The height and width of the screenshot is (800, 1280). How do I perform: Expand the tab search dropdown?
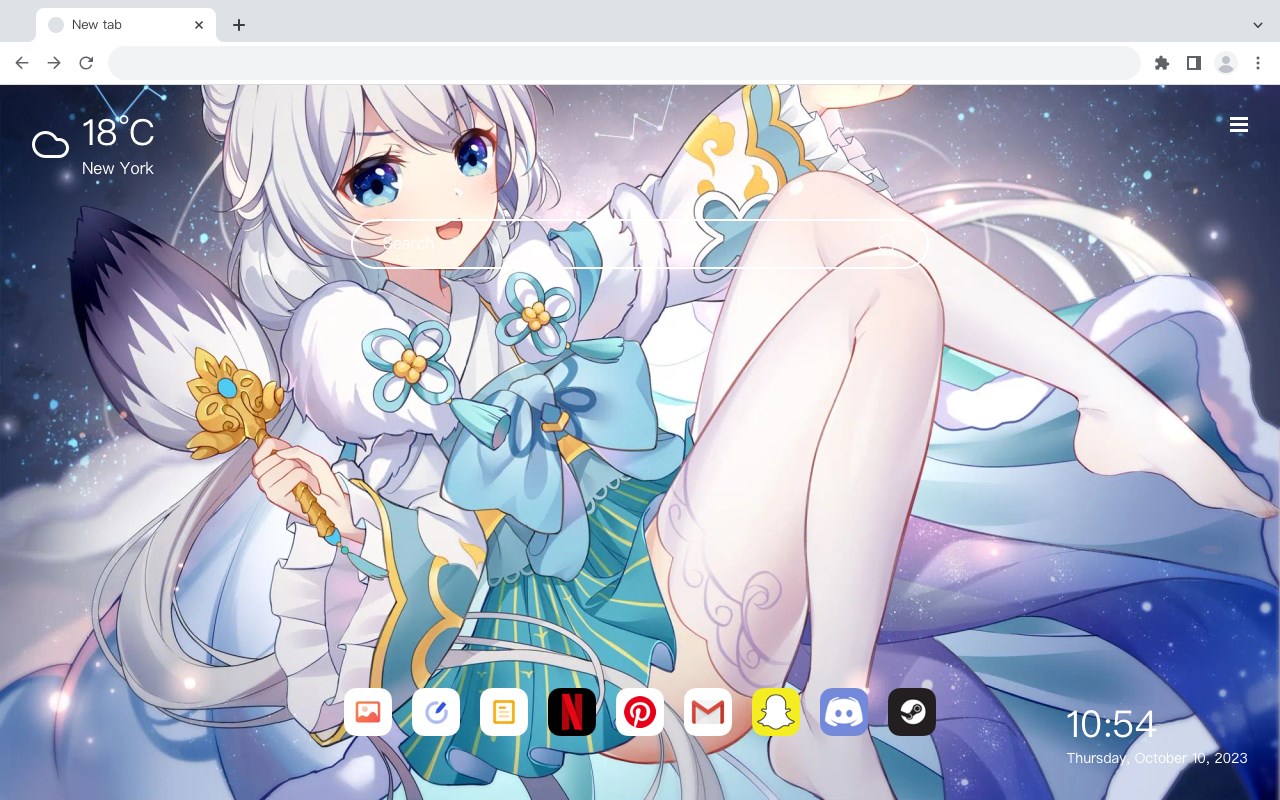coord(1258,25)
